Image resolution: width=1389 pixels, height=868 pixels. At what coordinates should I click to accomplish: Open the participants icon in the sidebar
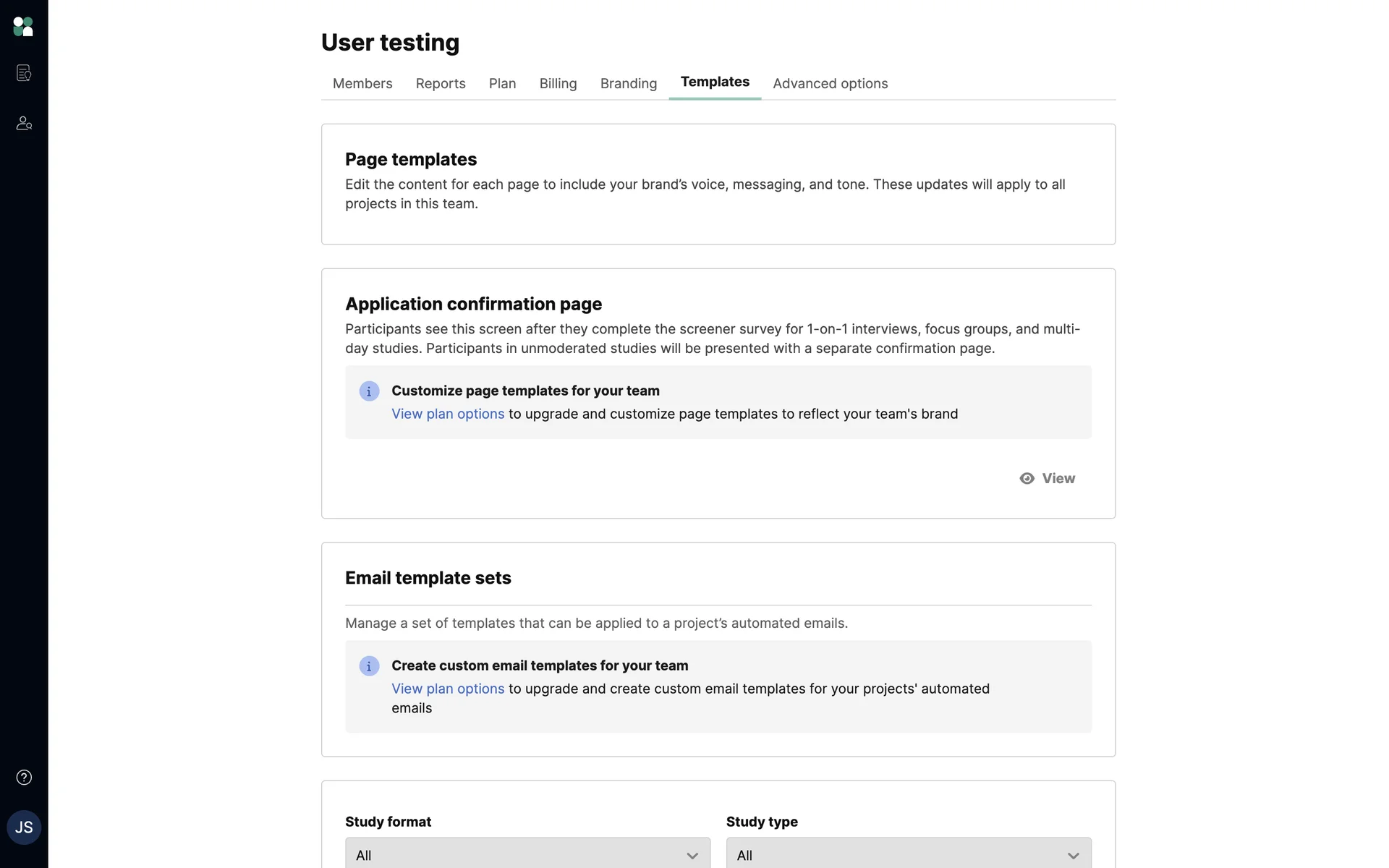pos(24,123)
